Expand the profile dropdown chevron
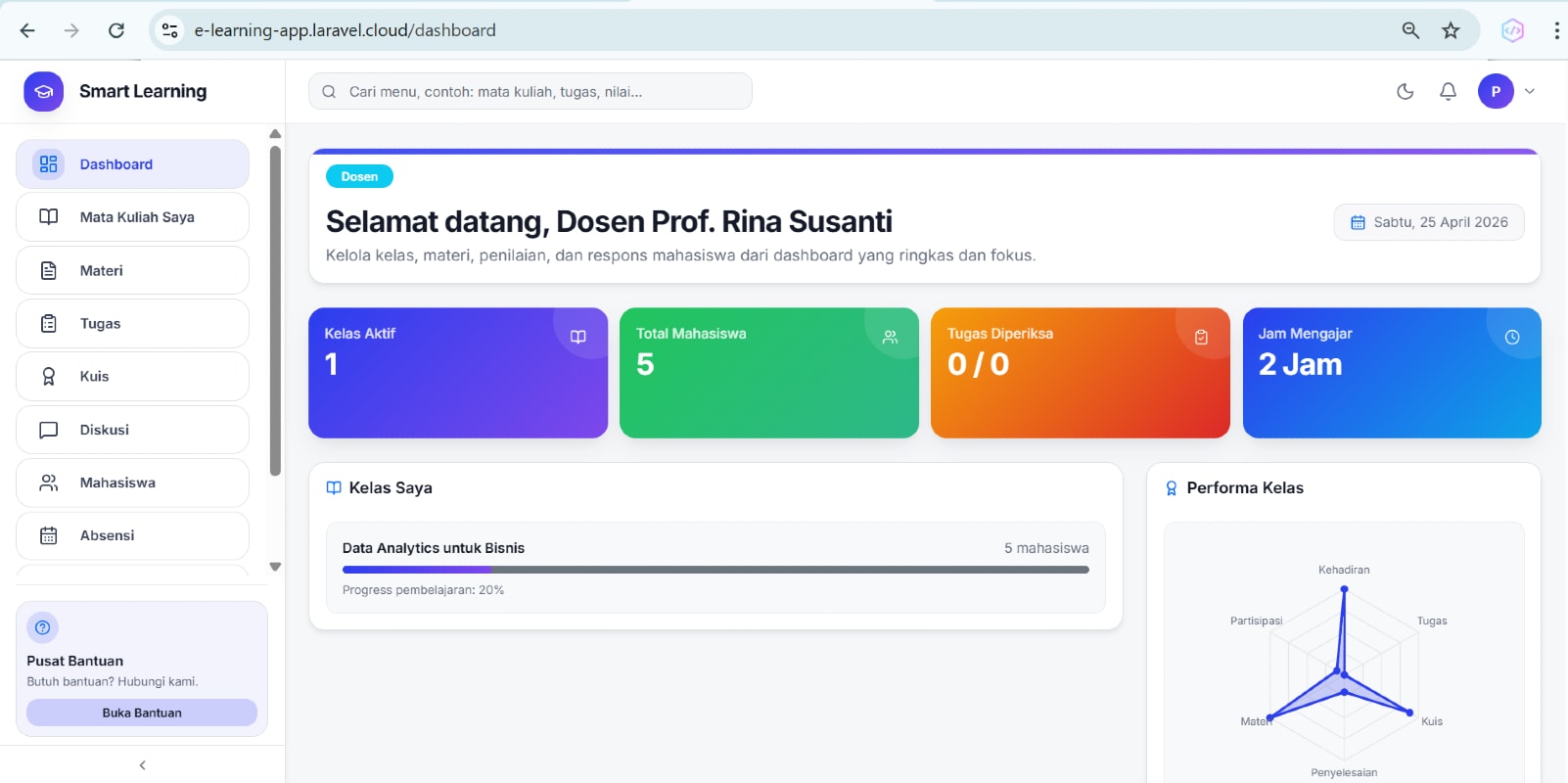 tap(1530, 91)
